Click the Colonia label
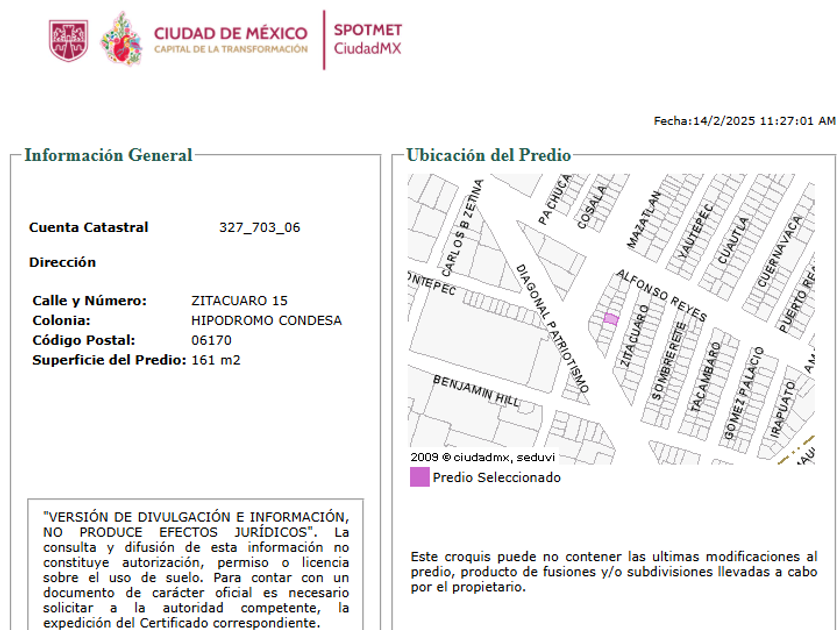The width and height of the screenshot is (840, 630). (61, 320)
